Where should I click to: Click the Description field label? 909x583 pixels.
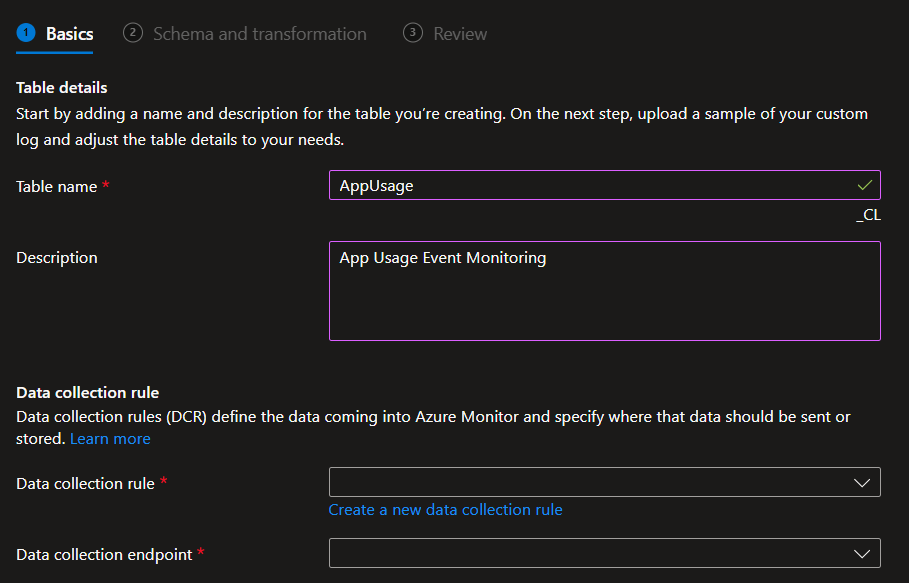click(x=57, y=258)
